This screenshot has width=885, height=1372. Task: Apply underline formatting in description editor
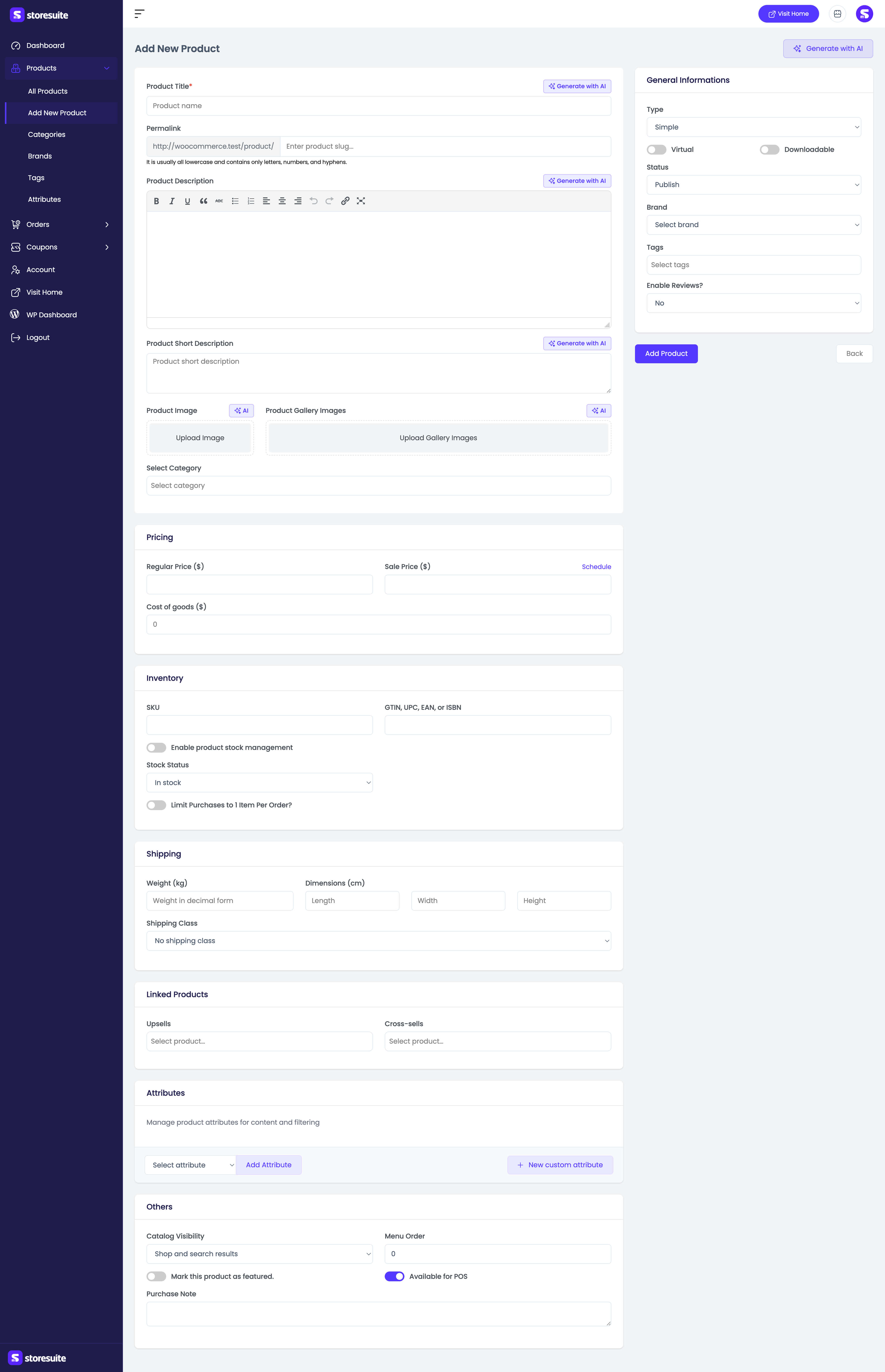pos(187,201)
